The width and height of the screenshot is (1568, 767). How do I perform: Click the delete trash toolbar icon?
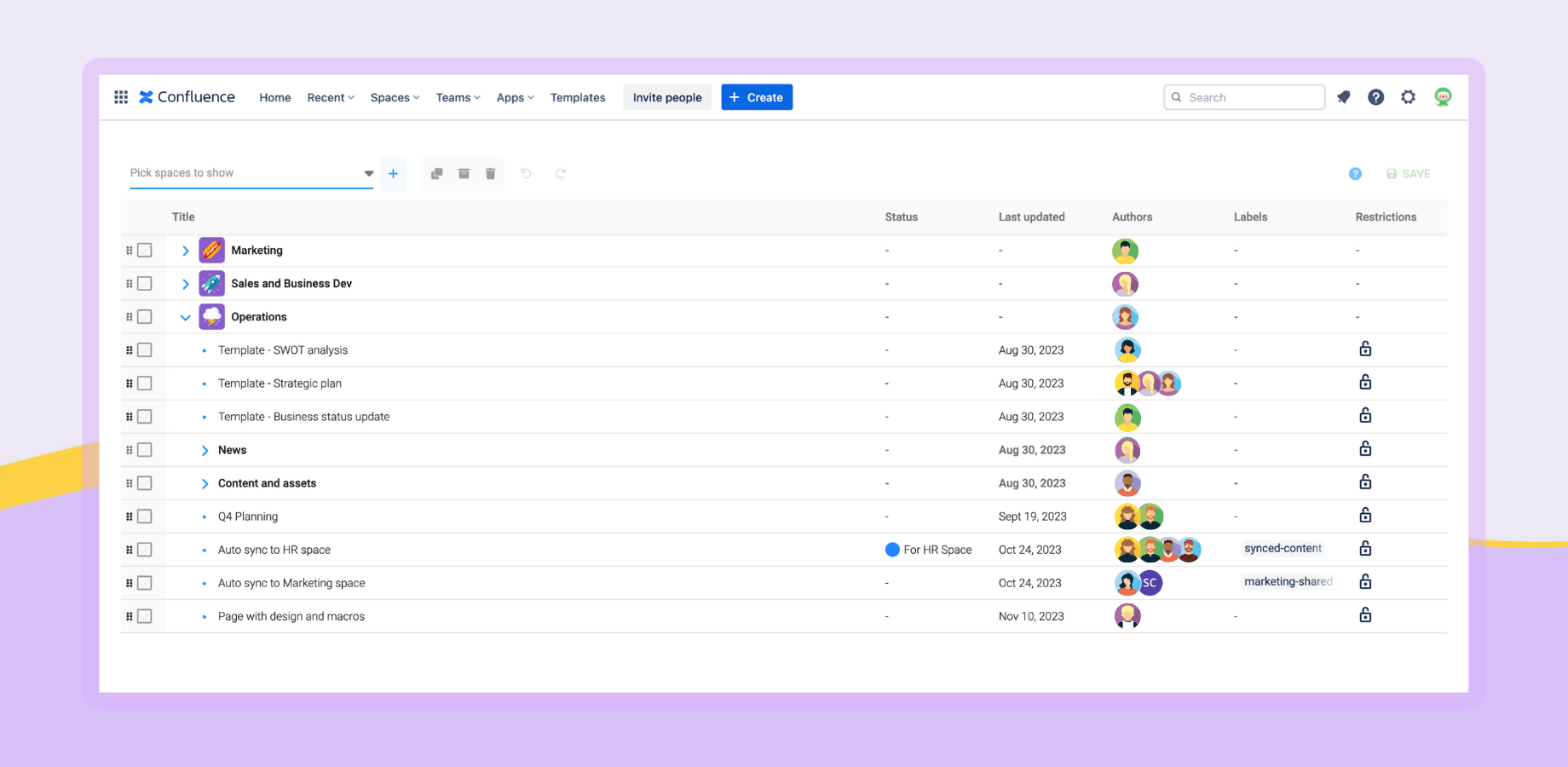pos(491,174)
